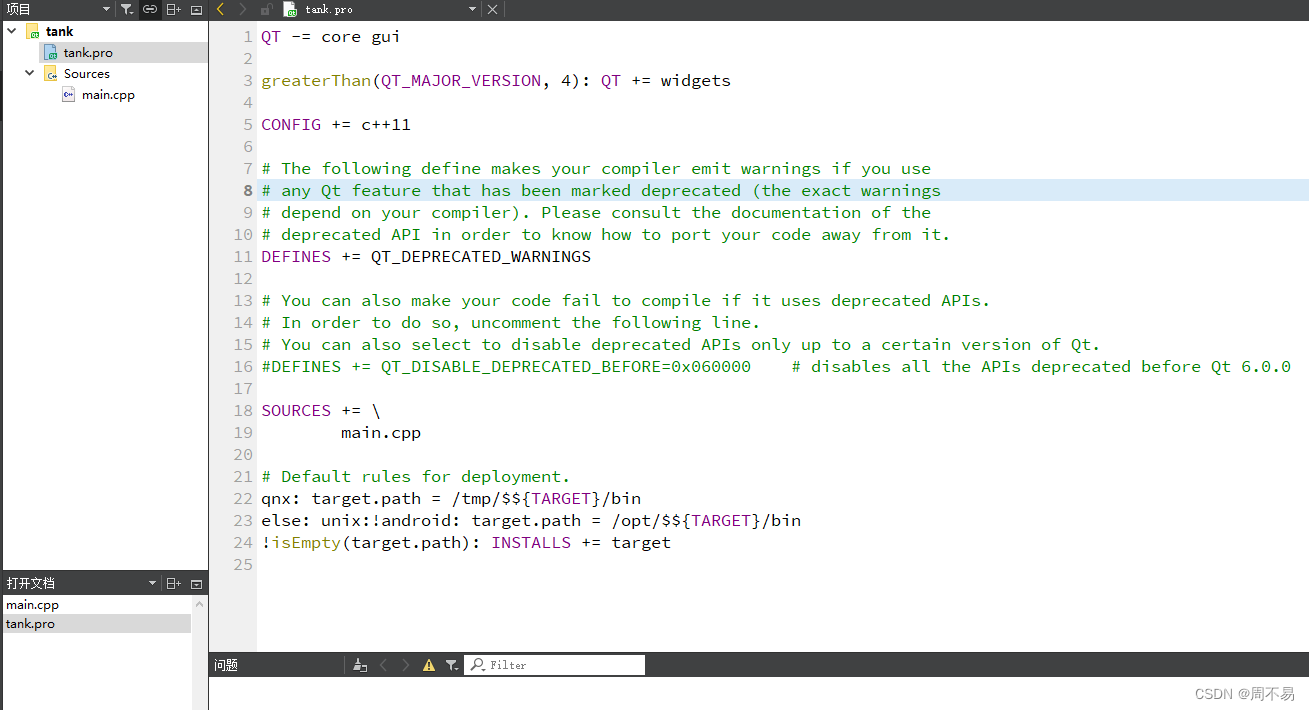Split the Projects side panel
The height and width of the screenshot is (710, 1309).
coord(173,9)
